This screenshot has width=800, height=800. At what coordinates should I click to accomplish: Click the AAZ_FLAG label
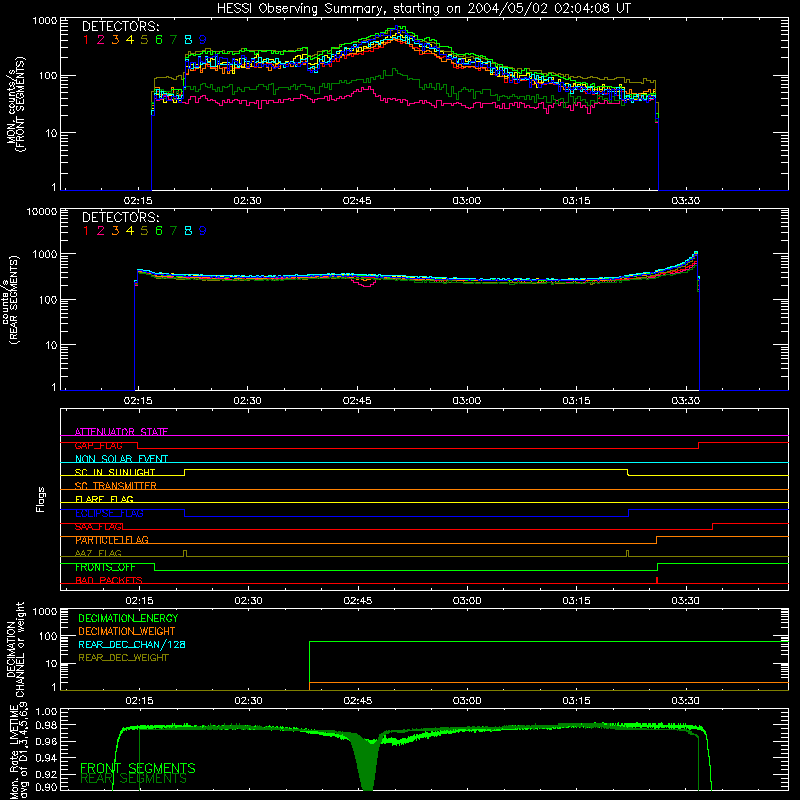98,553
